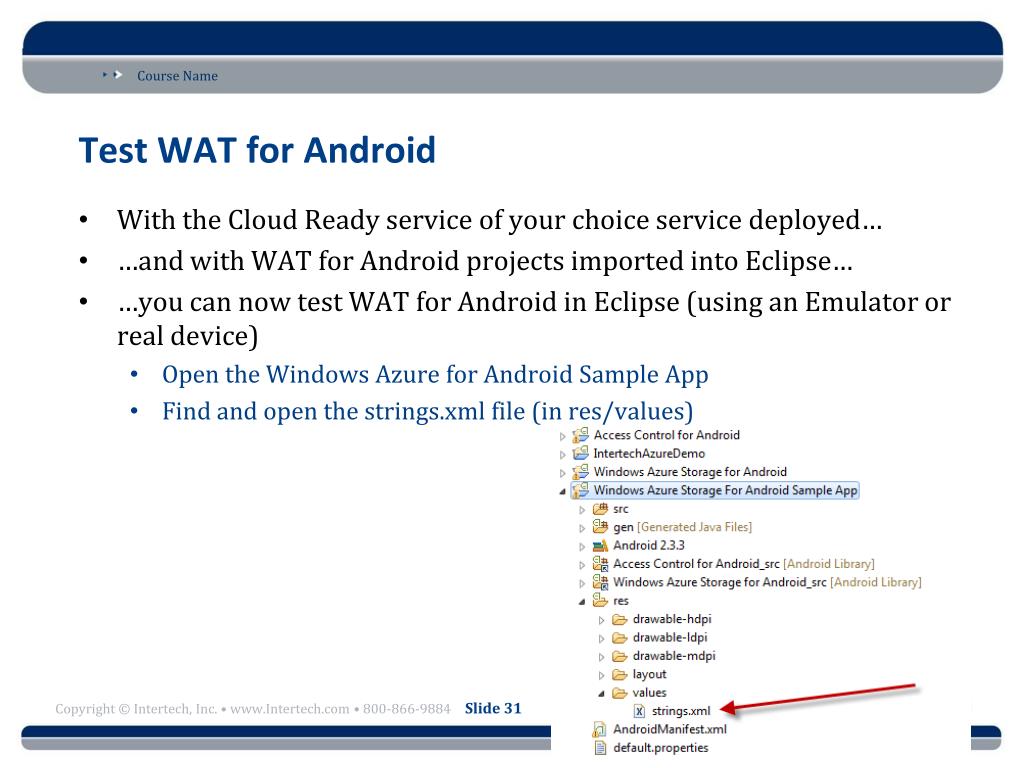Click the Windows Azure Storage for Android_src icon
The height and width of the screenshot is (768, 1024).
(x=600, y=582)
